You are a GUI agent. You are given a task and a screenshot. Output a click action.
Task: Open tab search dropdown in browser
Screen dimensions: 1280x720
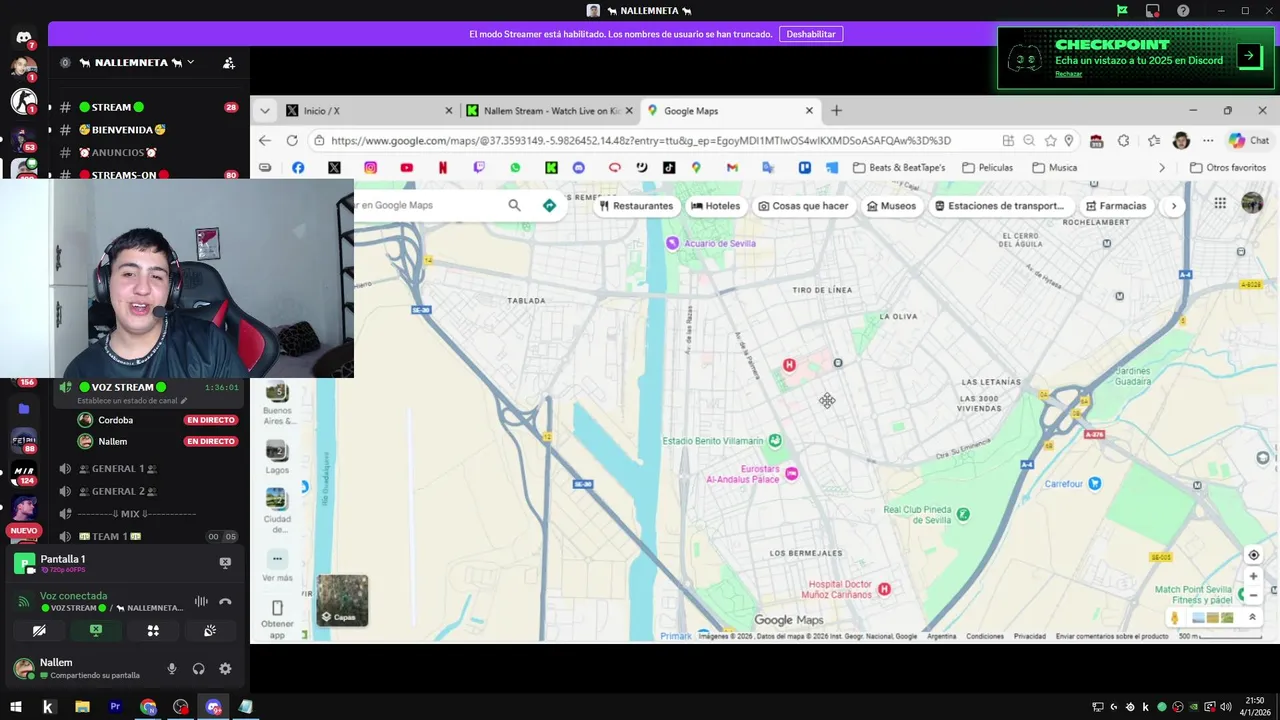pos(265,111)
